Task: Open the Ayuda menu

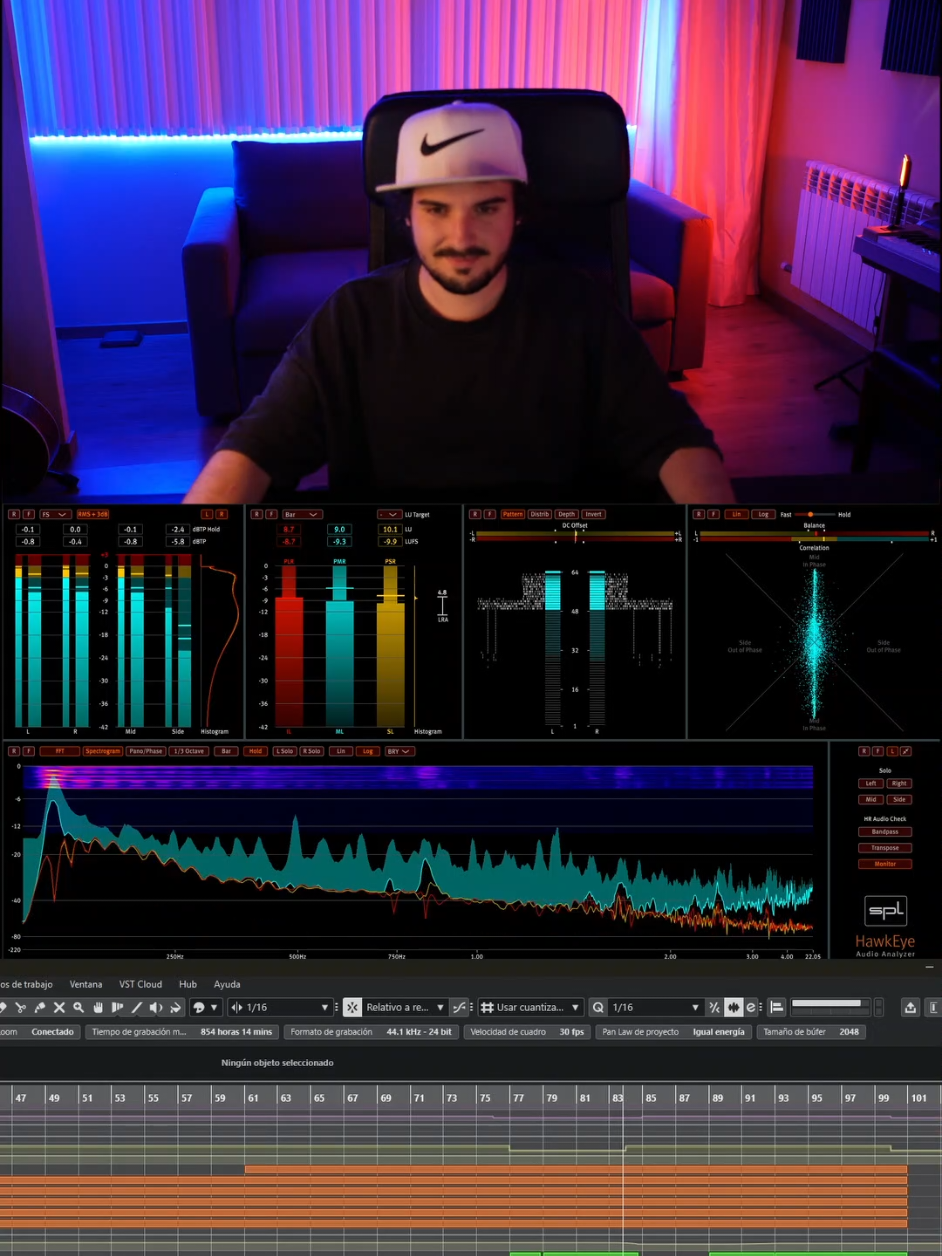Action: coord(227,984)
